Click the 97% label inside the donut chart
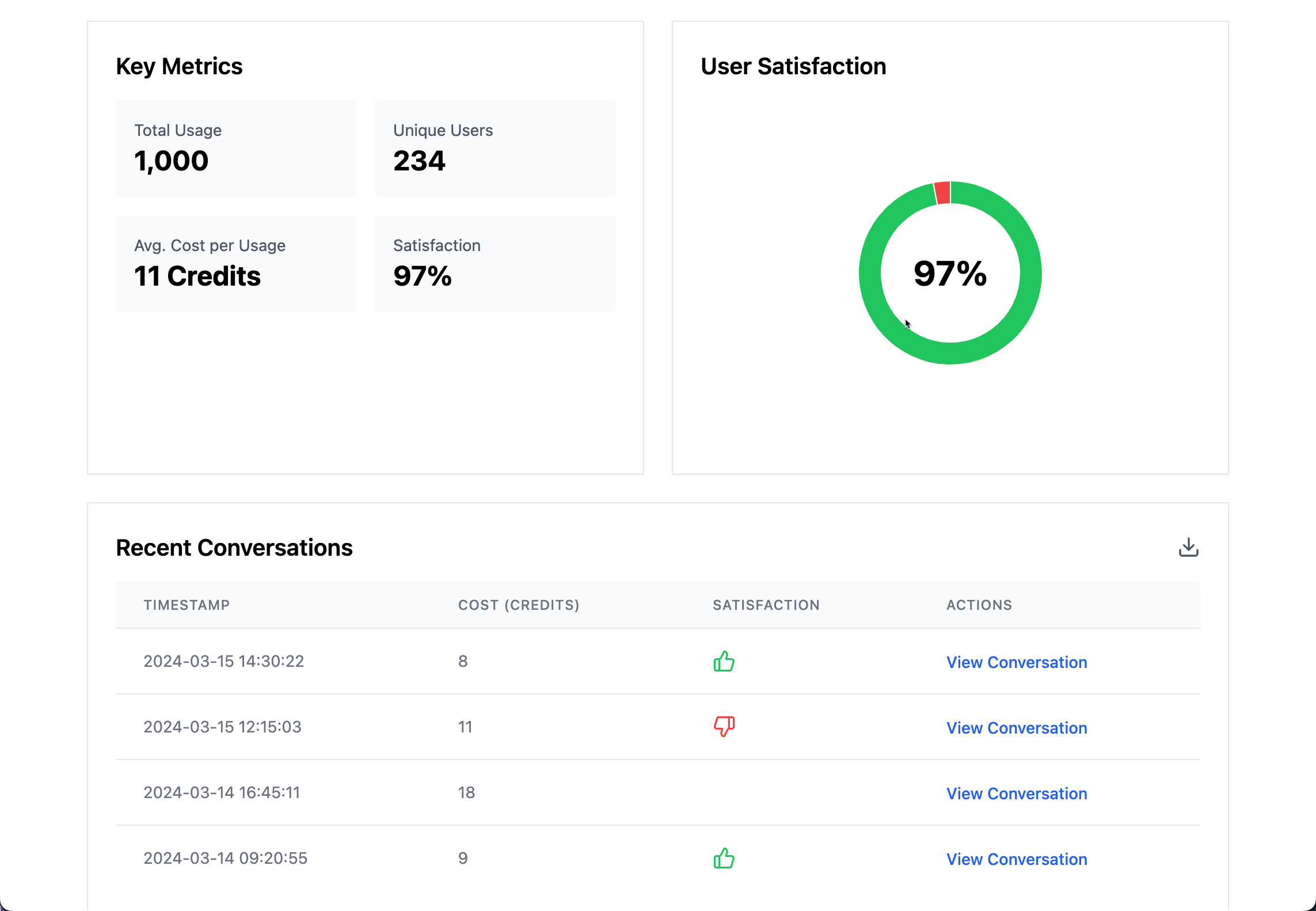Image resolution: width=1316 pixels, height=911 pixels. 950,274
